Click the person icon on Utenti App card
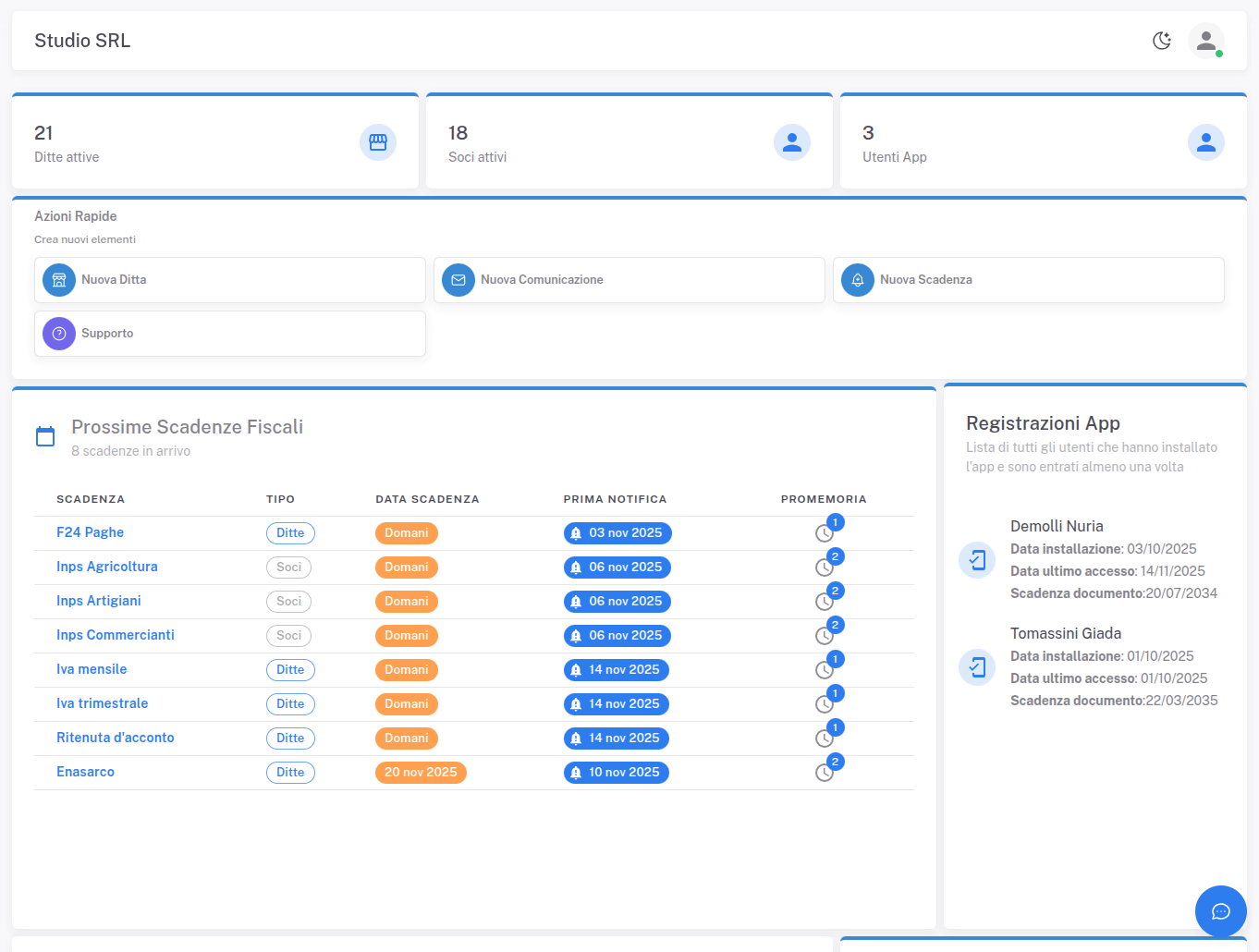This screenshot has width=1259, height=952. (x=1206, y=141)
